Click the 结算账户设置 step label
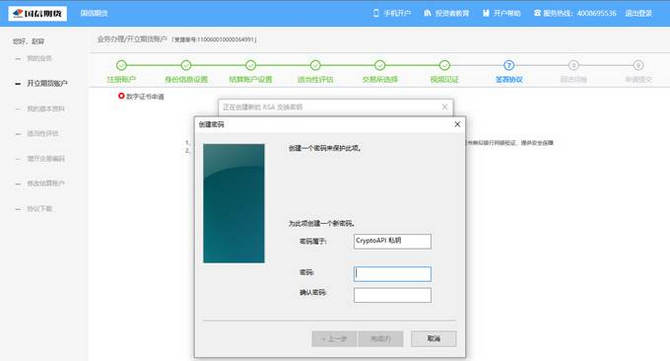 pyautogui.click(x=251, y=79)
